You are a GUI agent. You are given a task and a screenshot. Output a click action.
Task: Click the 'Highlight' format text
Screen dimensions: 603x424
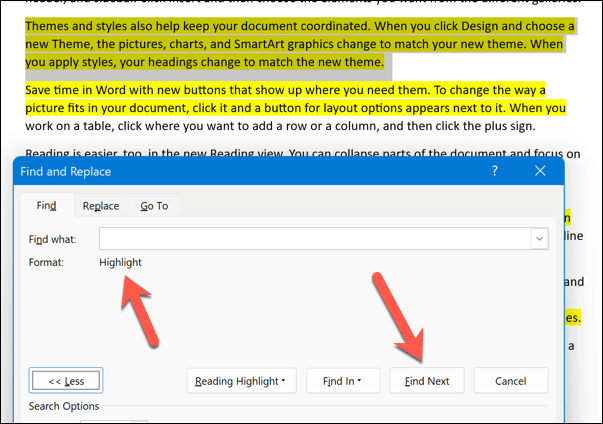click(120, 262)
